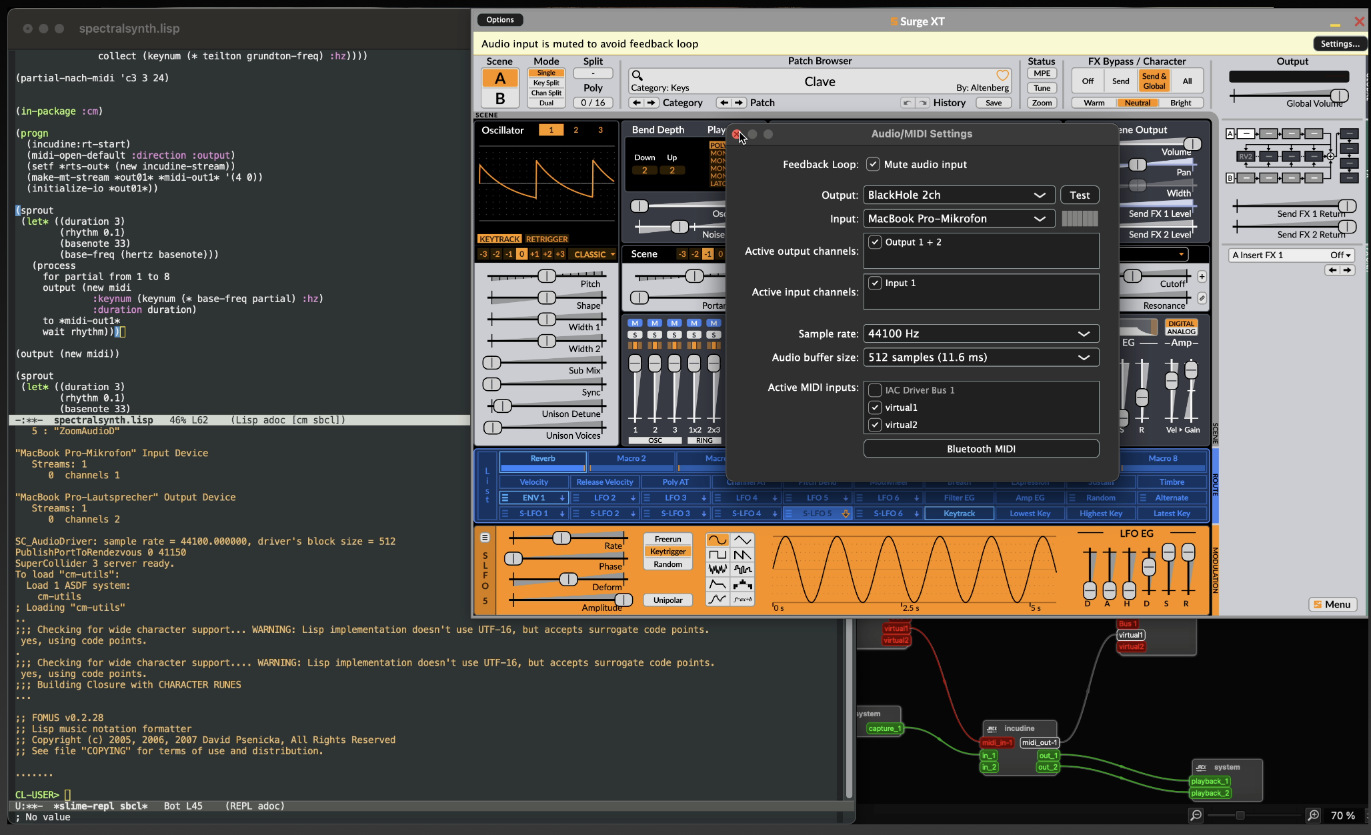Open the LFO 2 modulator arrow menu
This screenshot has width=1371, height=835.
pyautogui.click(x=633, y=497)
